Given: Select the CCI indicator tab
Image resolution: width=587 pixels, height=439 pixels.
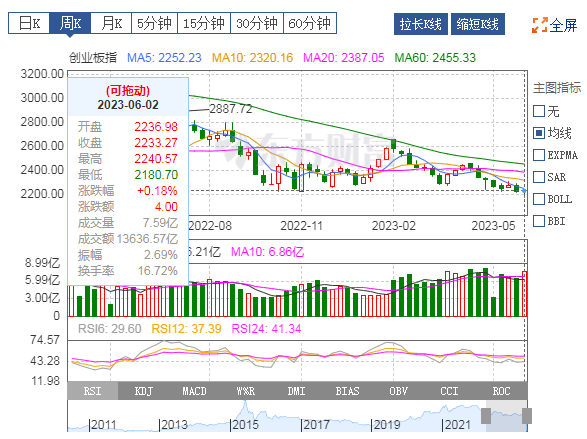Looking at the screenshot, I should (x=449, y=391).
